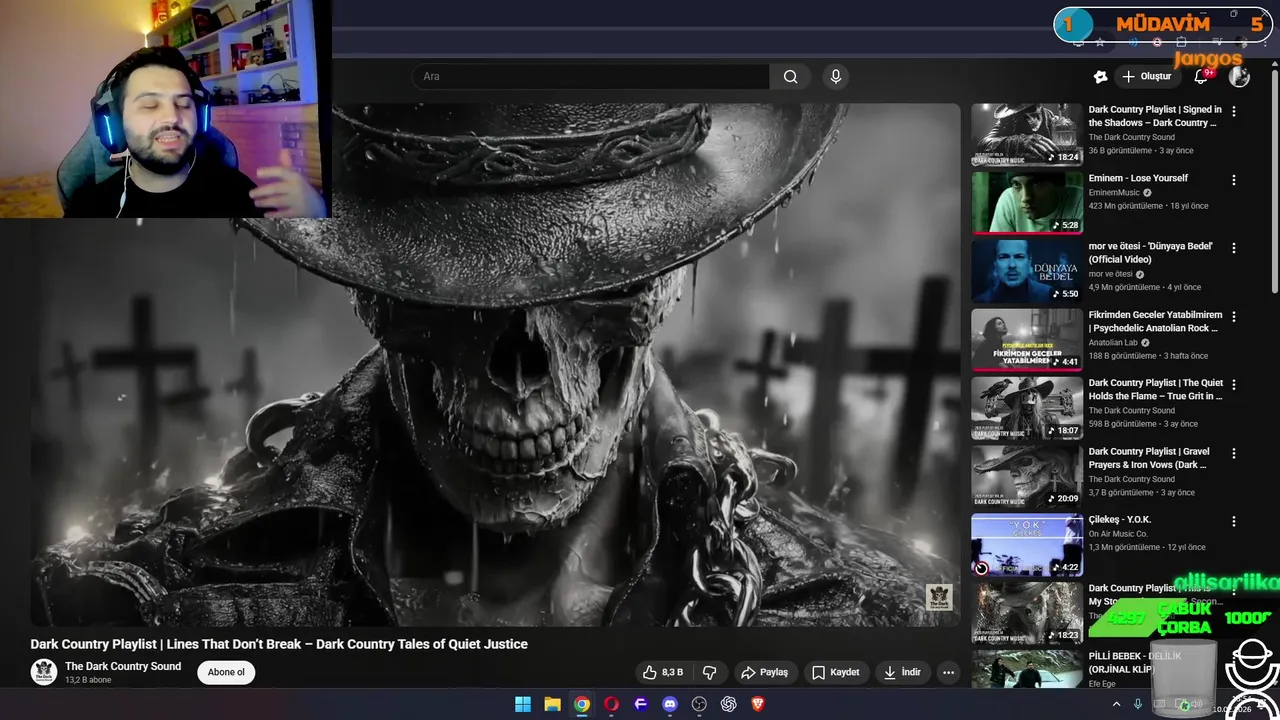Viewport: 1280px width, 720px height.
Task: Play the thumbnail with 18:07 duration
Action: 1027,407
